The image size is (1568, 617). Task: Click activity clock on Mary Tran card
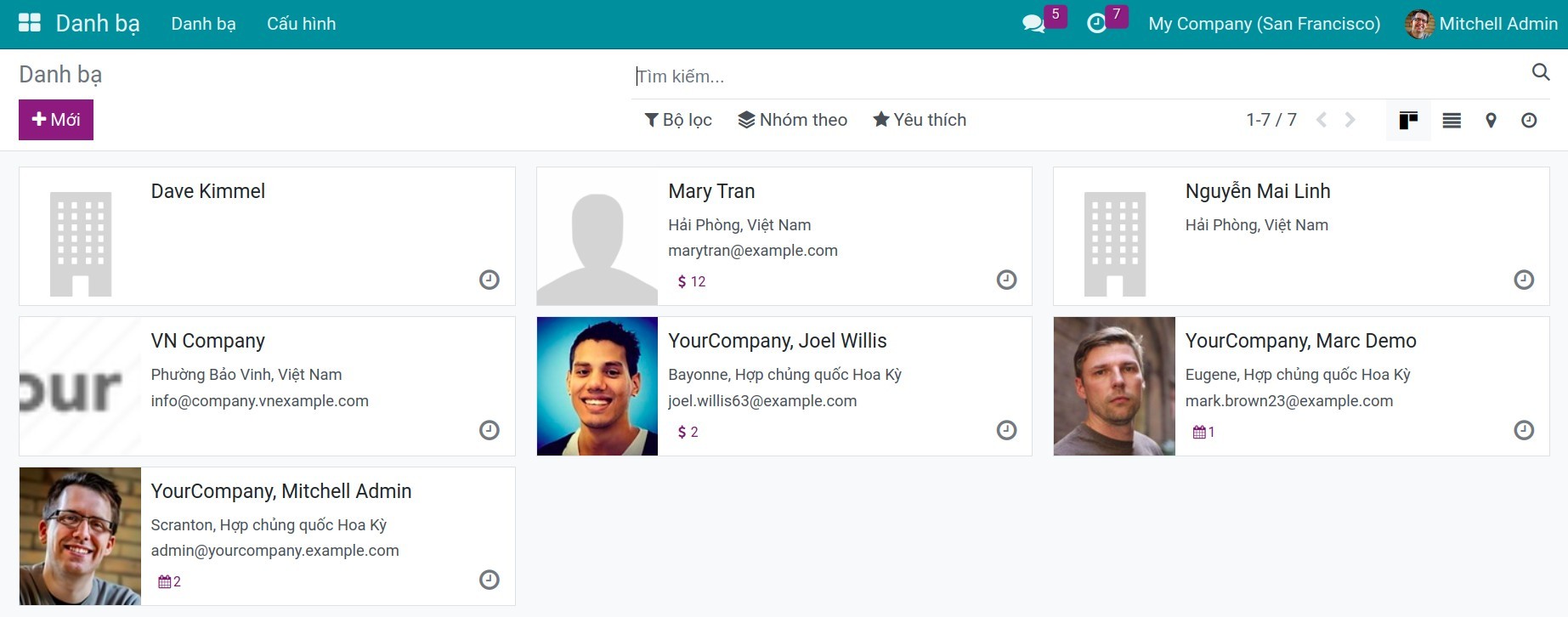(x=1006, y=280)
